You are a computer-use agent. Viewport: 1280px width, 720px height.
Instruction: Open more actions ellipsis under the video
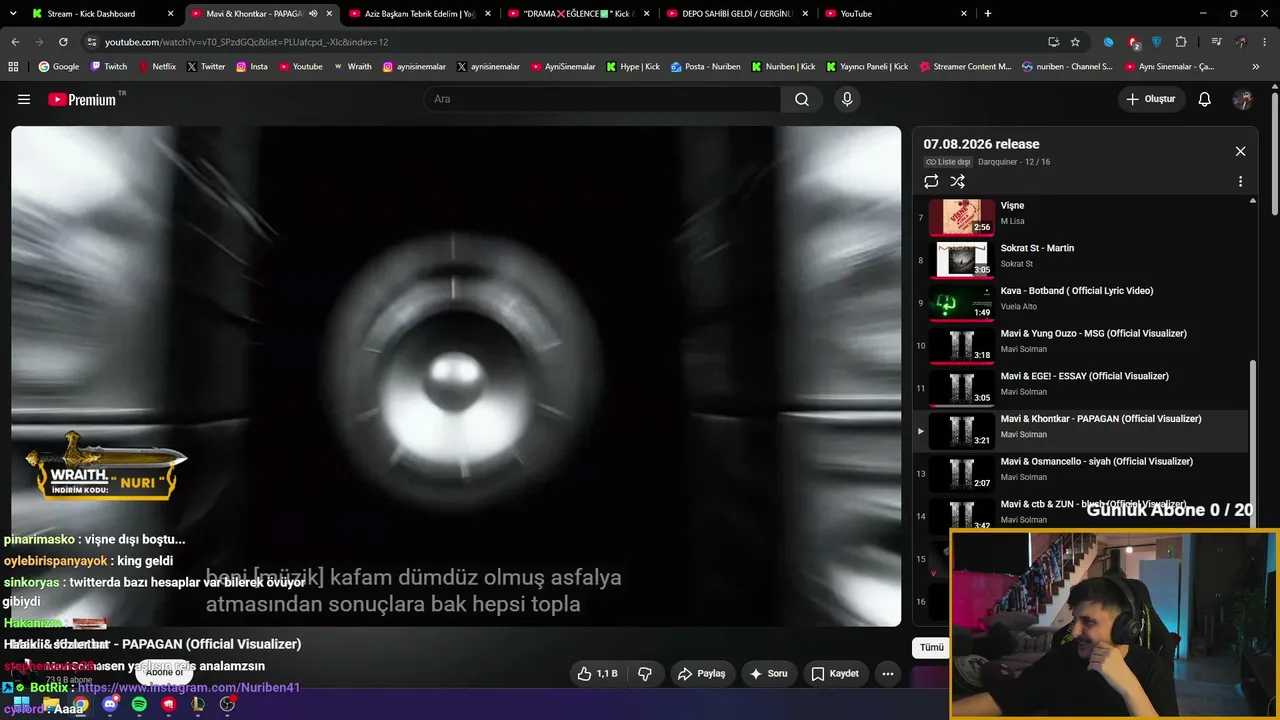pyautogui.click(x=887, y=674)
